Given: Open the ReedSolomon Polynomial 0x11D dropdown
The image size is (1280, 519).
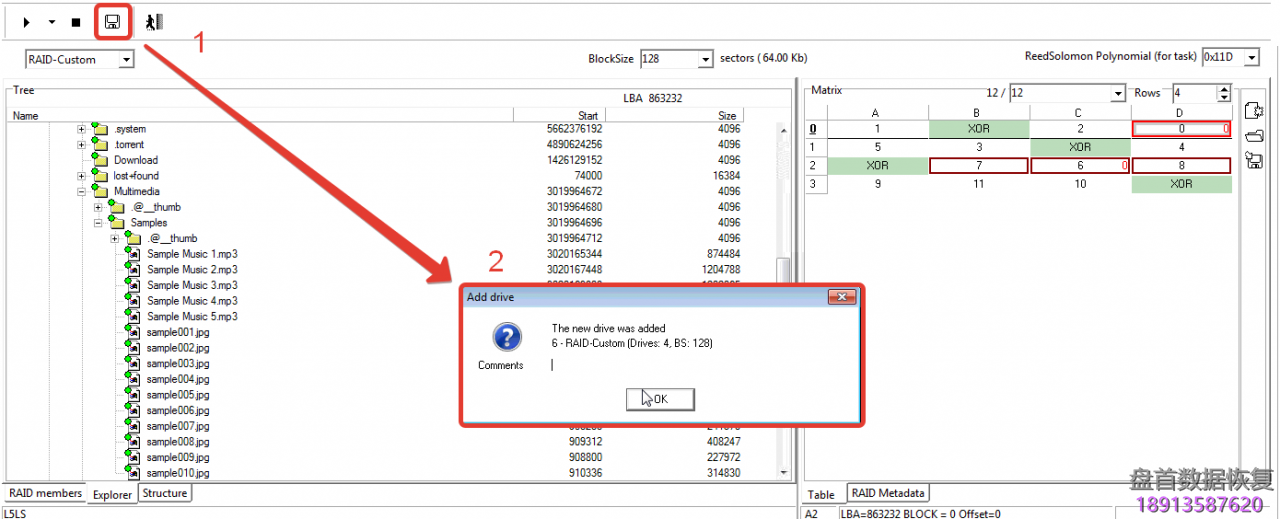Looking at the screenshot, I should 1251,58.
